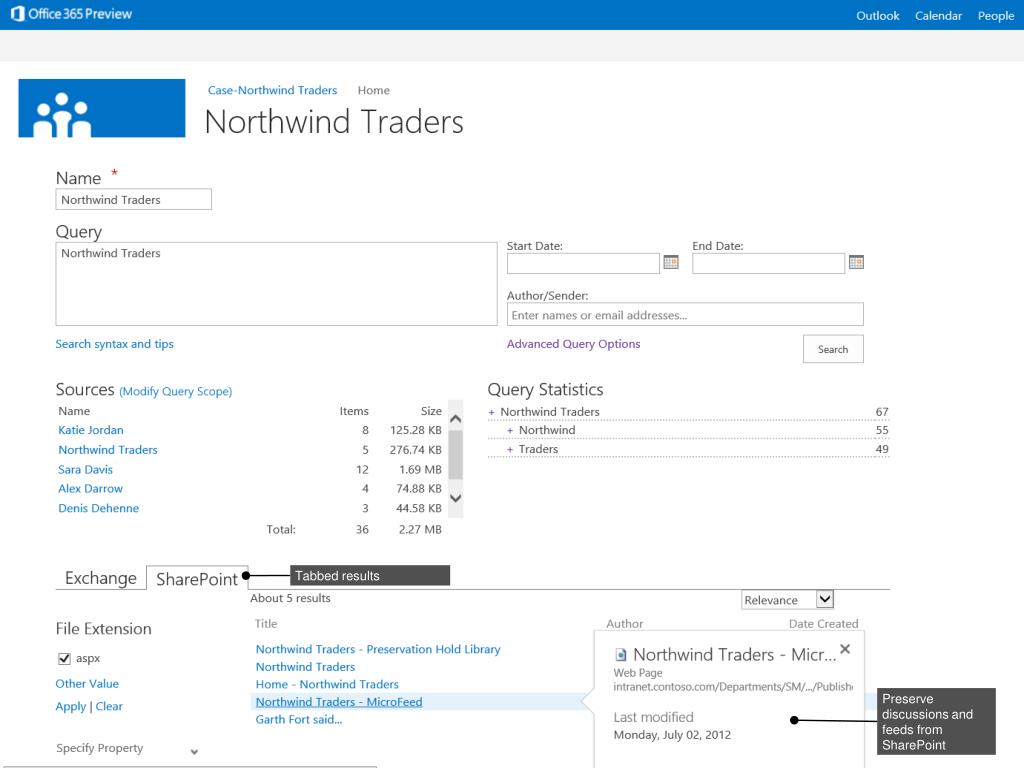The height and width of the screenshot is (768, 1024).
Task: Click the preview's intranet.contoso.com URL
Action: tap(733, 686)
